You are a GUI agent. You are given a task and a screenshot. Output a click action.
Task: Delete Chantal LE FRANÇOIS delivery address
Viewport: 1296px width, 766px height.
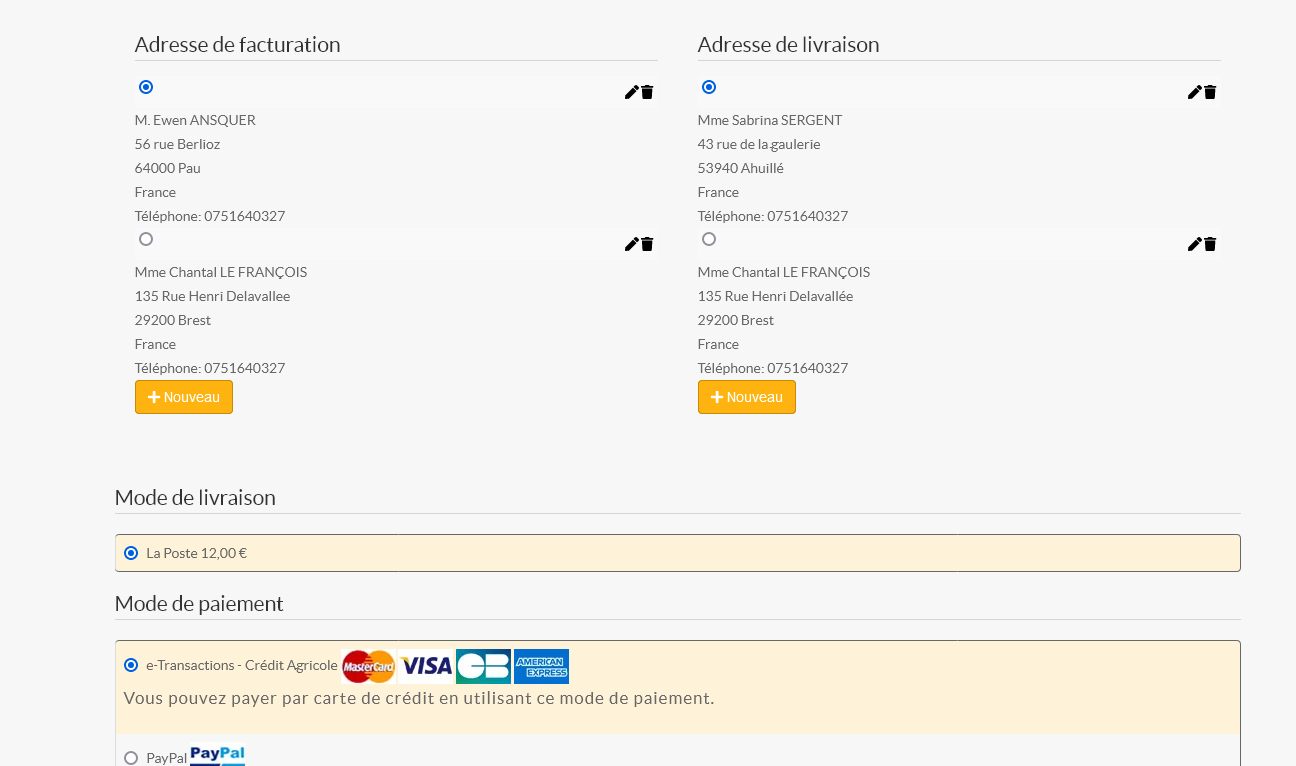click(x=1210, y=244)
